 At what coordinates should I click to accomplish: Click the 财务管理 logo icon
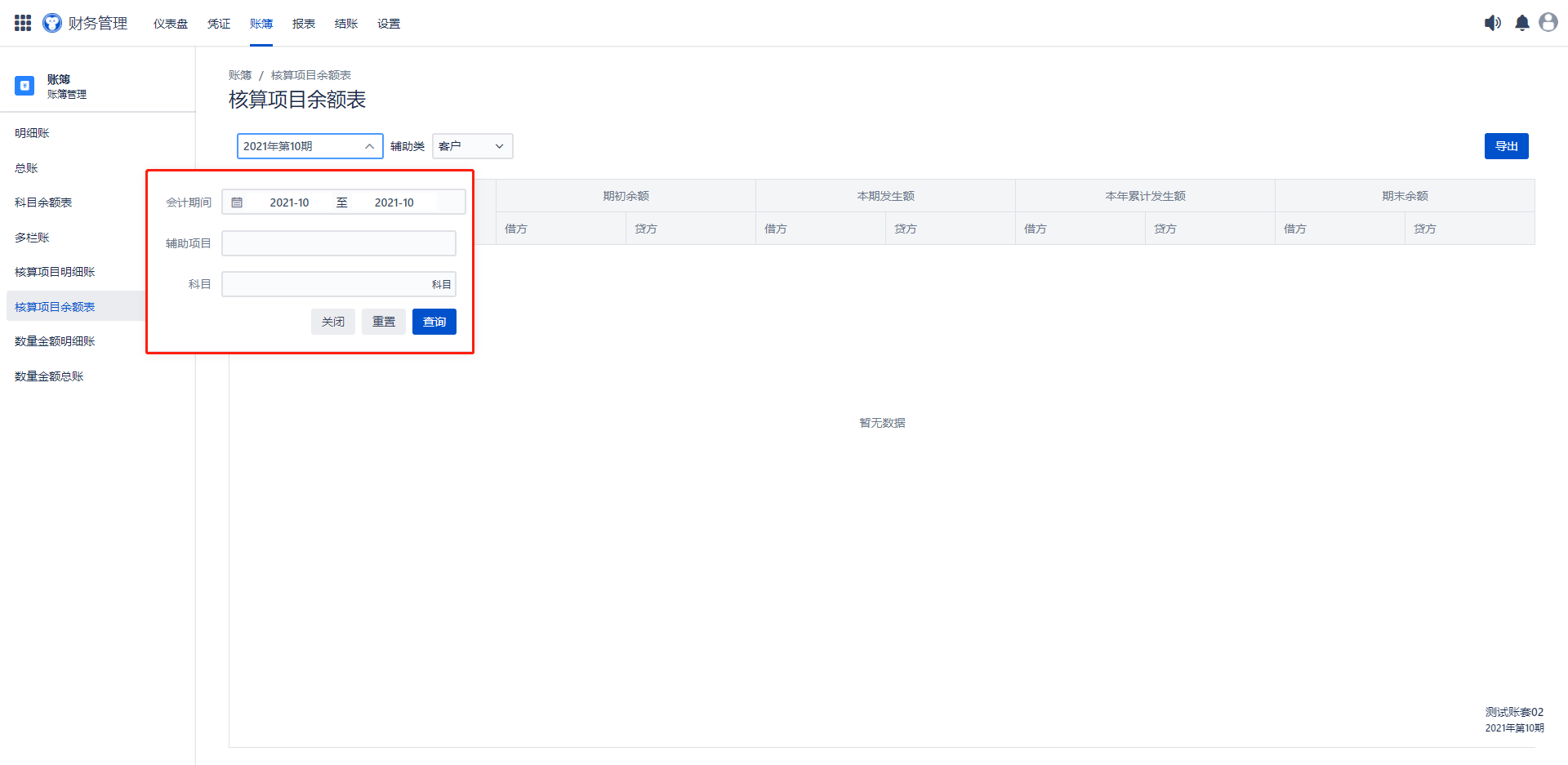(52, 23)
